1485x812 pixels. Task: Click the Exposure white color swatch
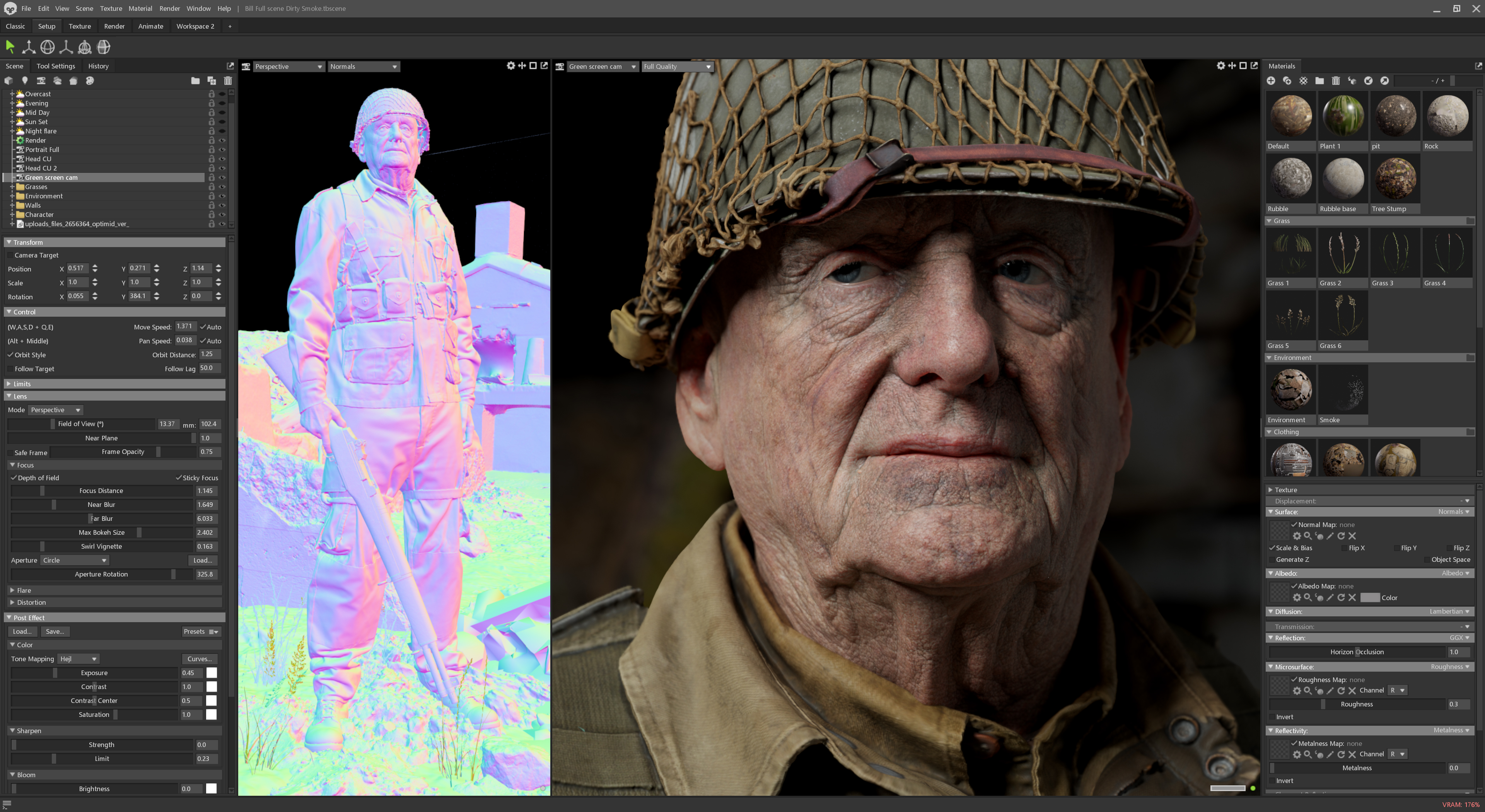212,672
